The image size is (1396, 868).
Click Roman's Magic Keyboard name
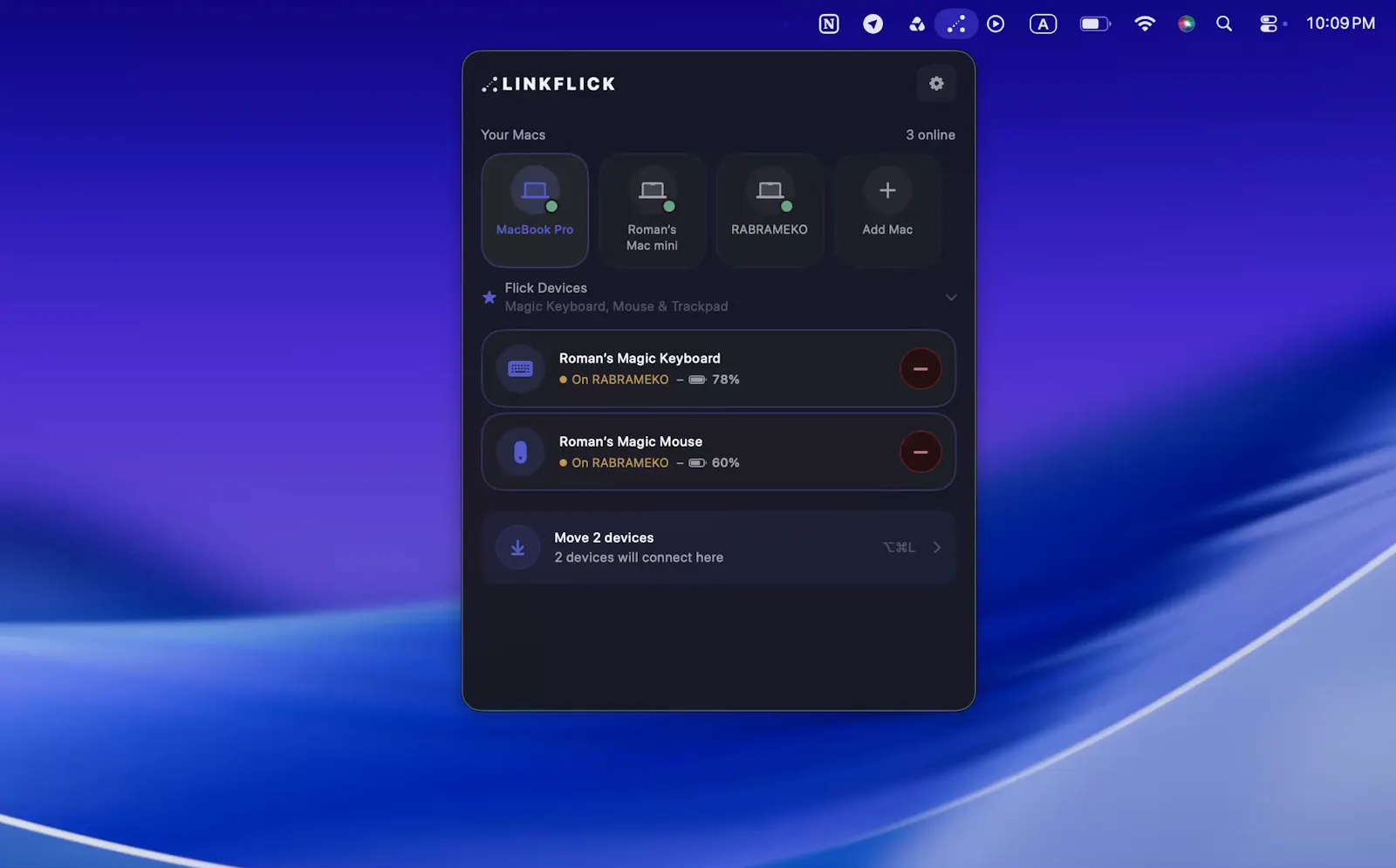point(640,359)
